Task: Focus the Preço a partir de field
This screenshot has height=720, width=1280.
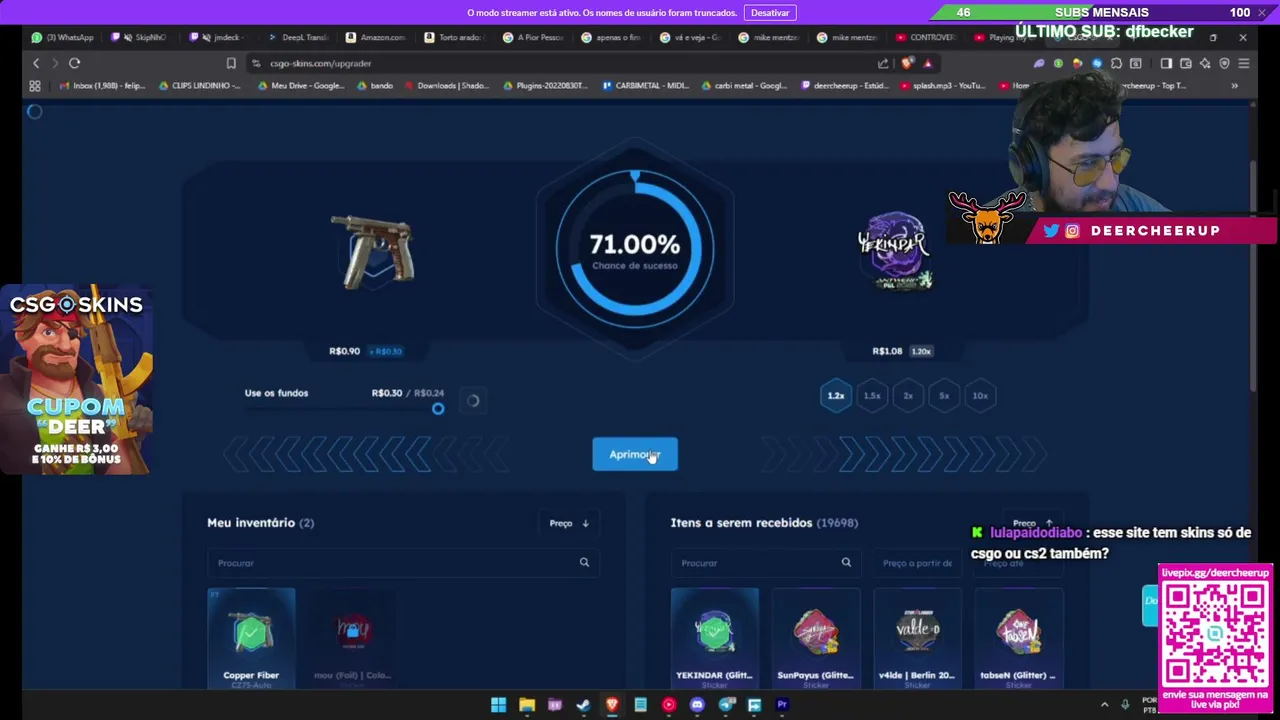Action: (918, 563)
